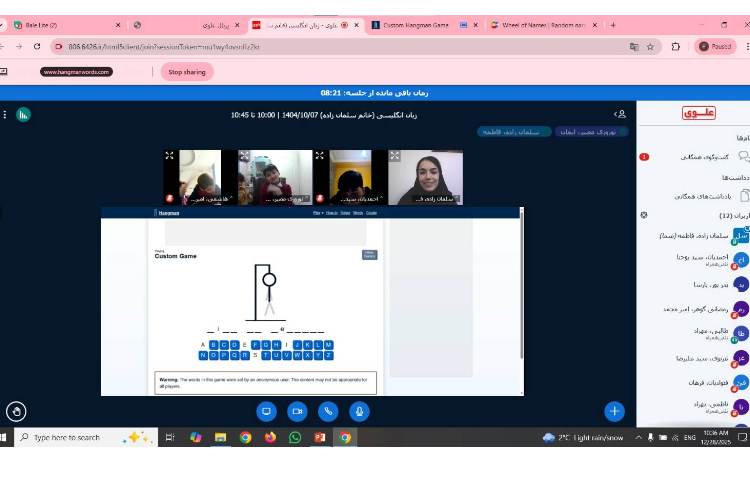The width and height of the screenshot is (750, 480).
Task: Click the screen share button in controls
Action: click(266, 411)
